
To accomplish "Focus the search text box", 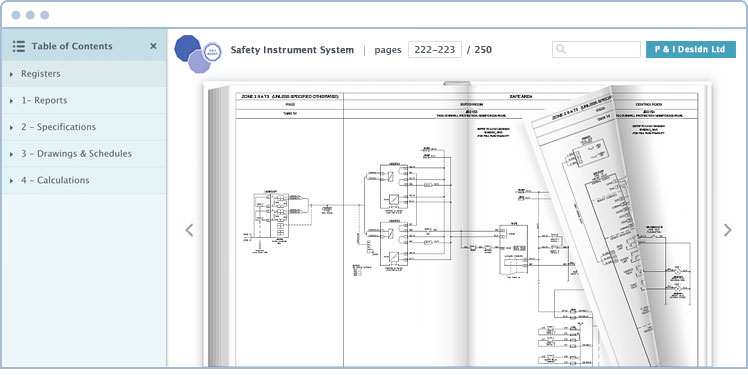I will click(596, 50).
